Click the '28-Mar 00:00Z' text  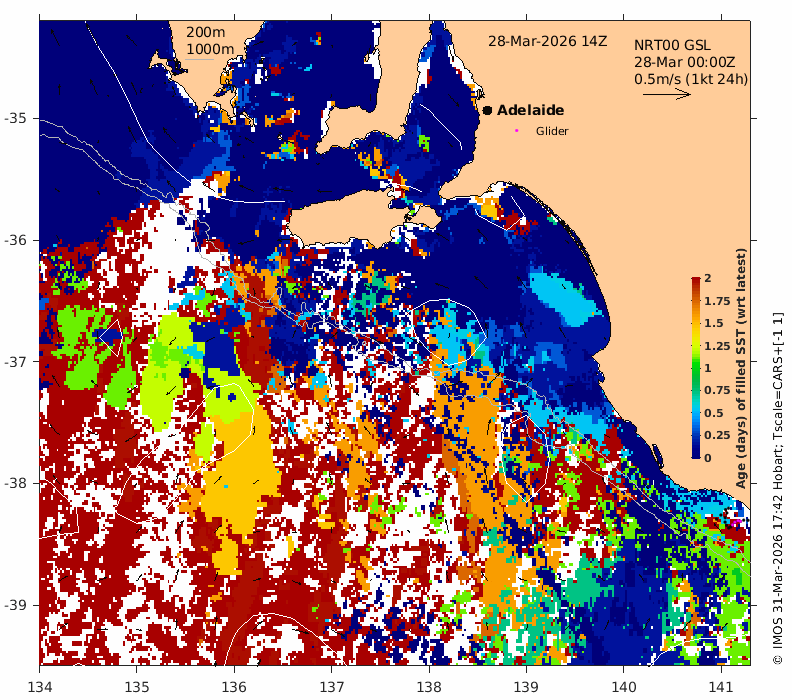pyautogui.click(x=684, y=63)
